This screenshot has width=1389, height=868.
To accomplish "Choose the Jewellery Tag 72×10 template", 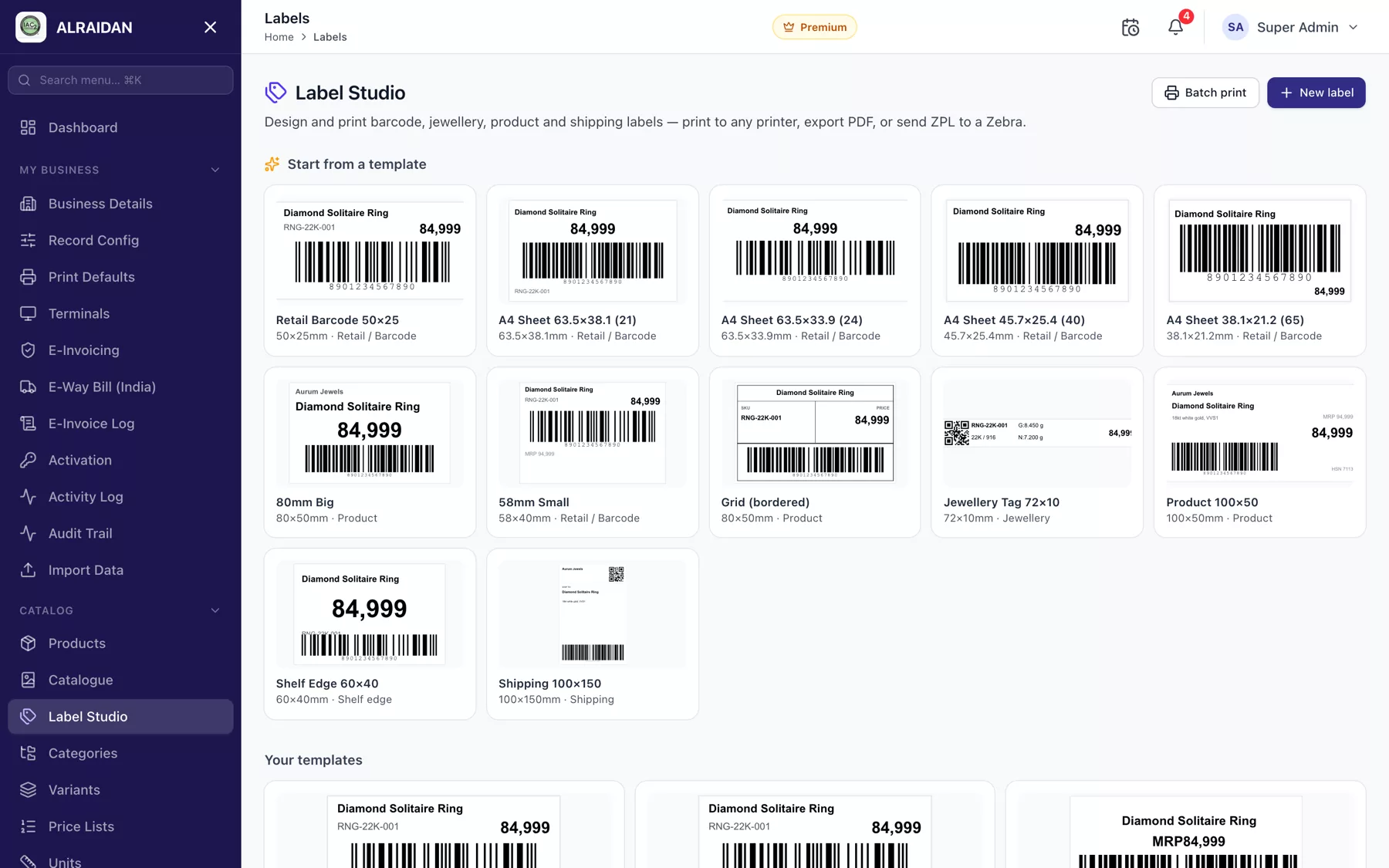I will [1037, 452].
